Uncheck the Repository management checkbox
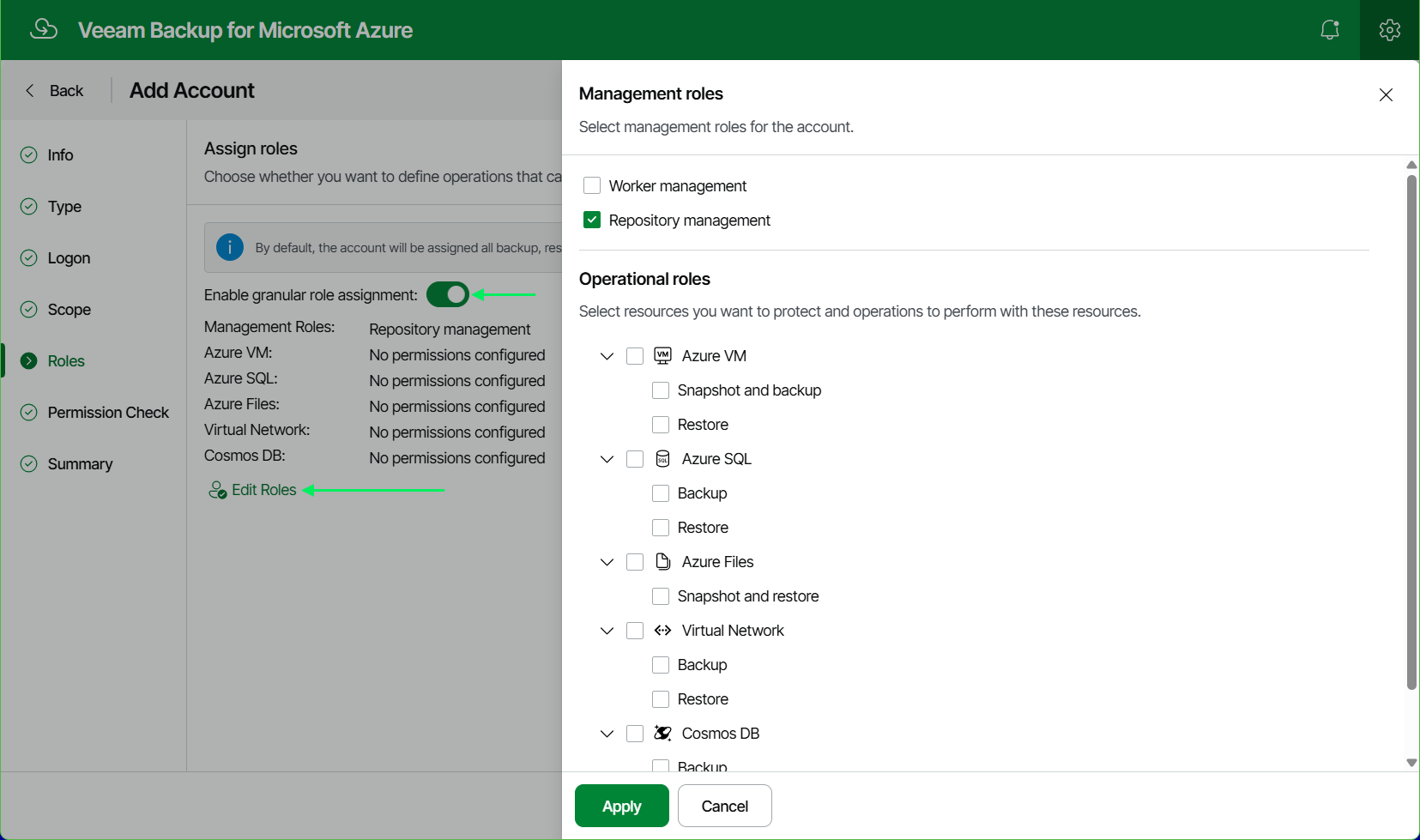The image size is (1420, 840). (x=592, y=220)
